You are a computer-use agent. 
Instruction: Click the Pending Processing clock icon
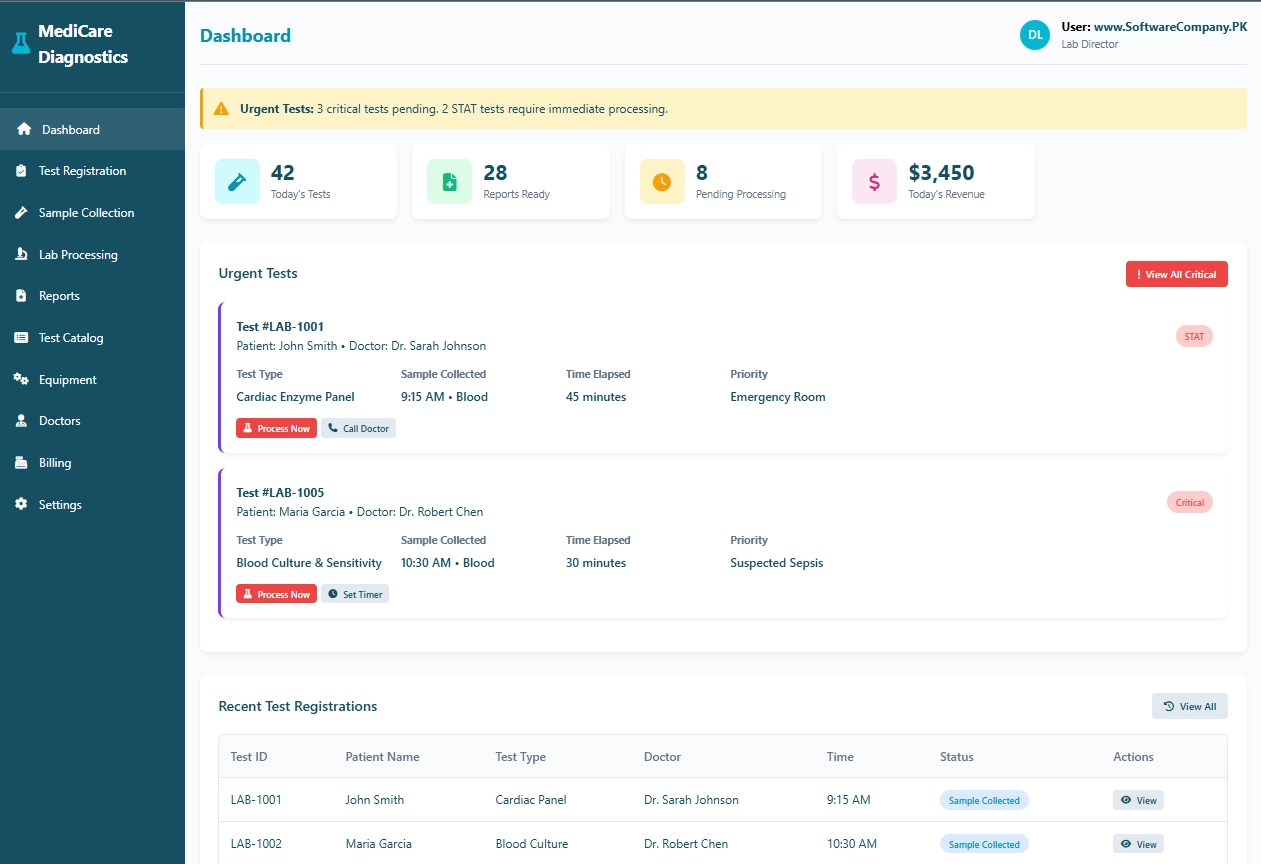[x=661, y=182]
